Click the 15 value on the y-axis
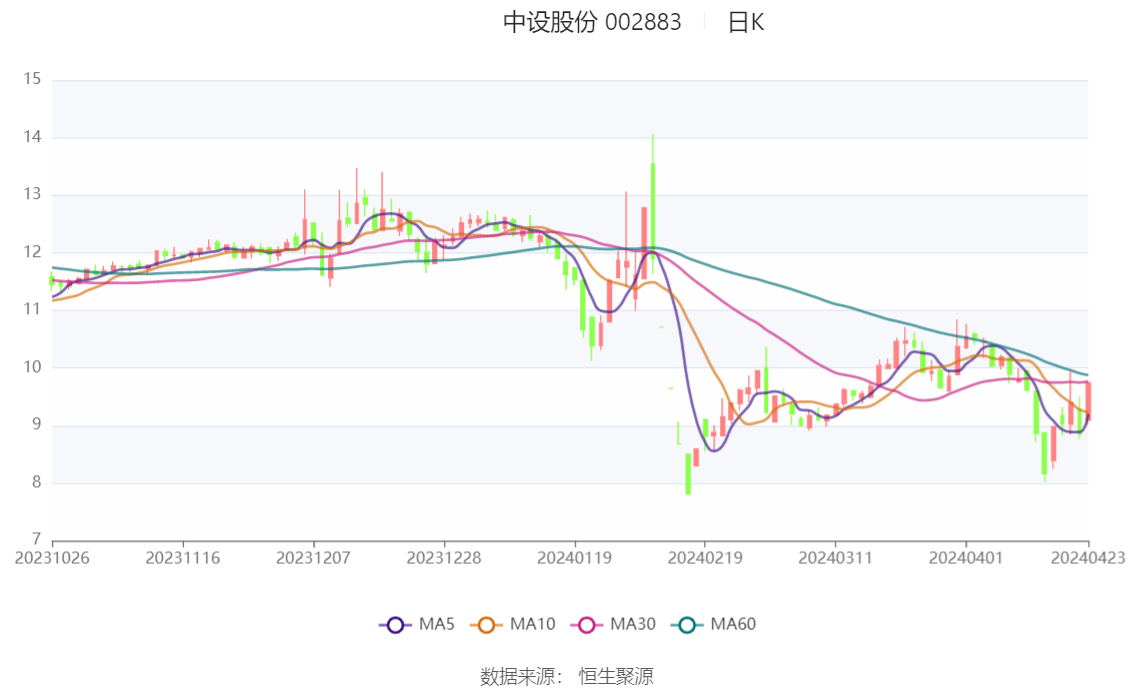This screenshot has height=689, width=1134. 32,79
